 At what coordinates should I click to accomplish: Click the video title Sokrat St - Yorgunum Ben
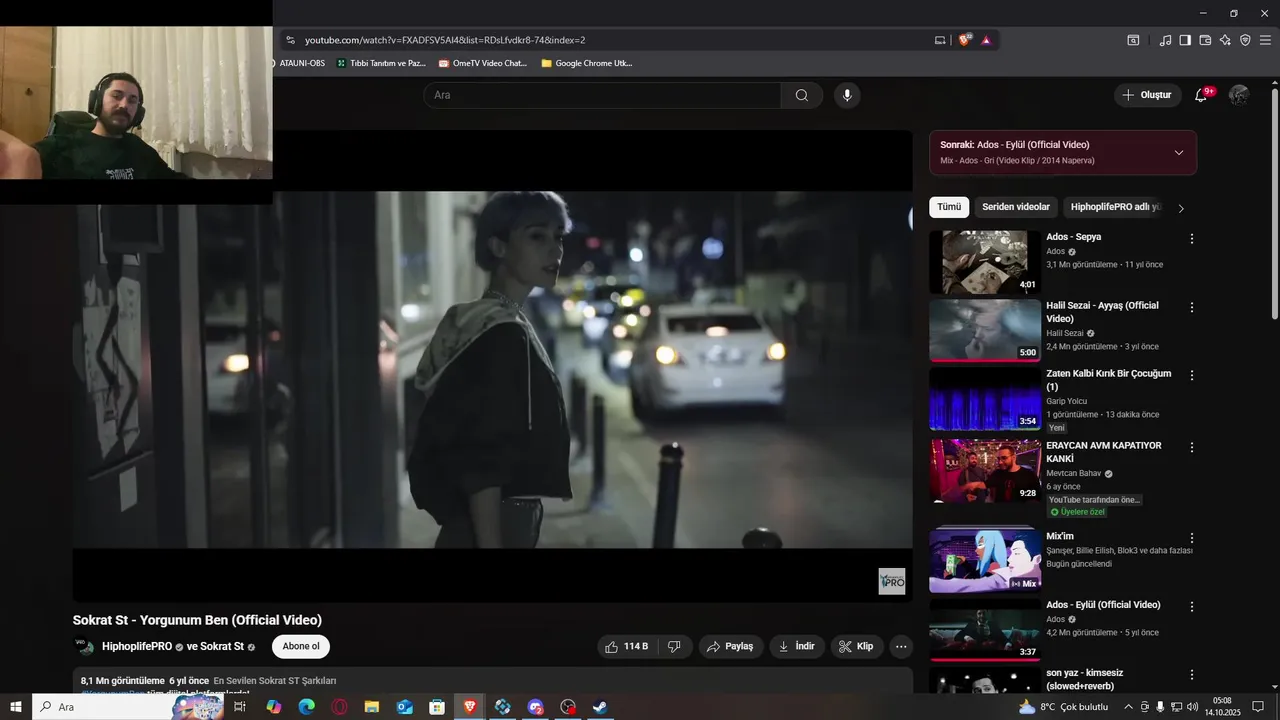click(x=197, y=620)
